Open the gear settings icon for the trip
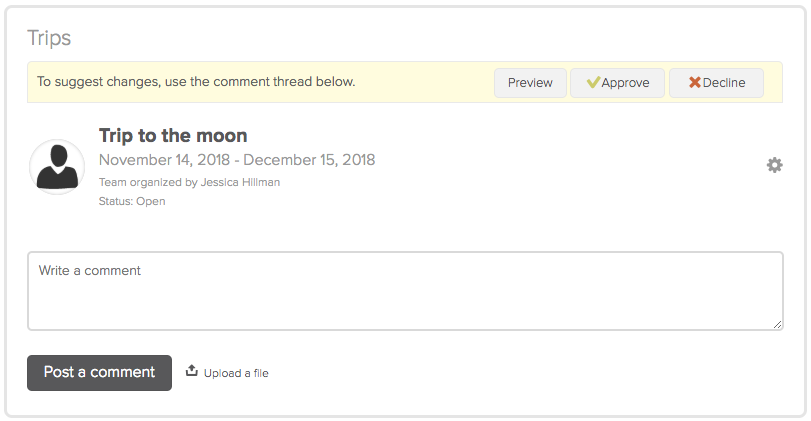The image size is (811, 421). pos(774,165)
